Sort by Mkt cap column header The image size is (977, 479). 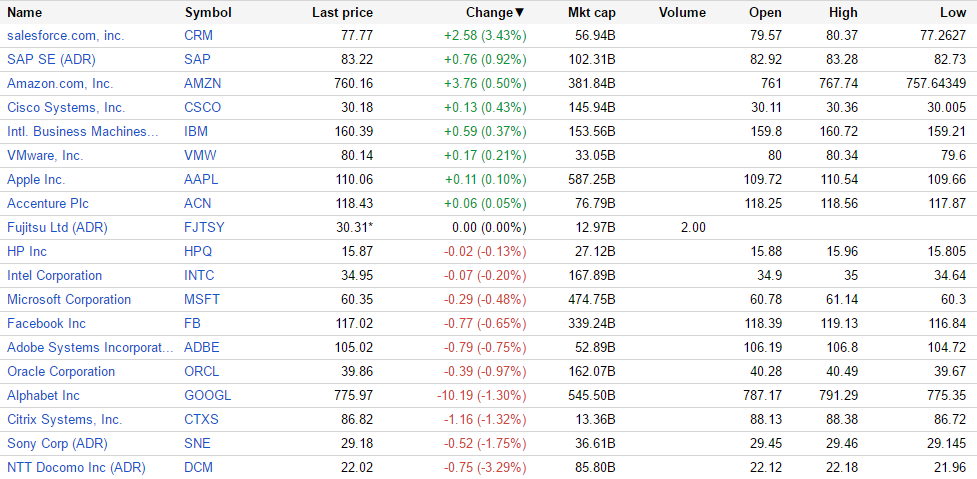(x=590, y=13)
